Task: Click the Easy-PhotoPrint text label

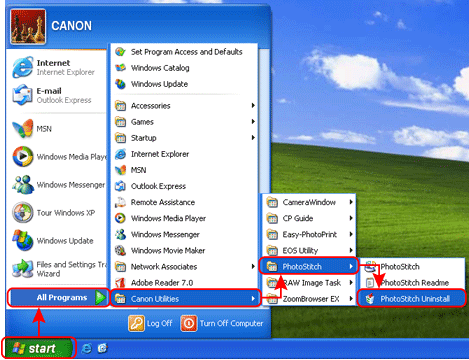Action: tap(310, 234)
